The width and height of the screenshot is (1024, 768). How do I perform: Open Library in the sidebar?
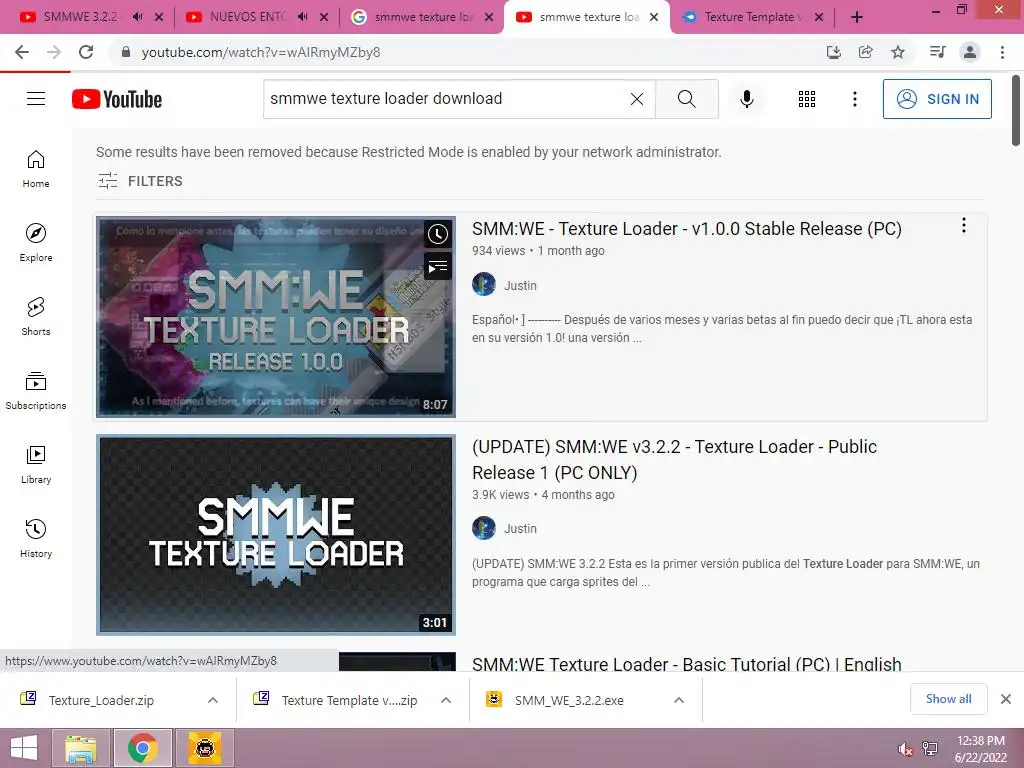click(x=36, y=464)
